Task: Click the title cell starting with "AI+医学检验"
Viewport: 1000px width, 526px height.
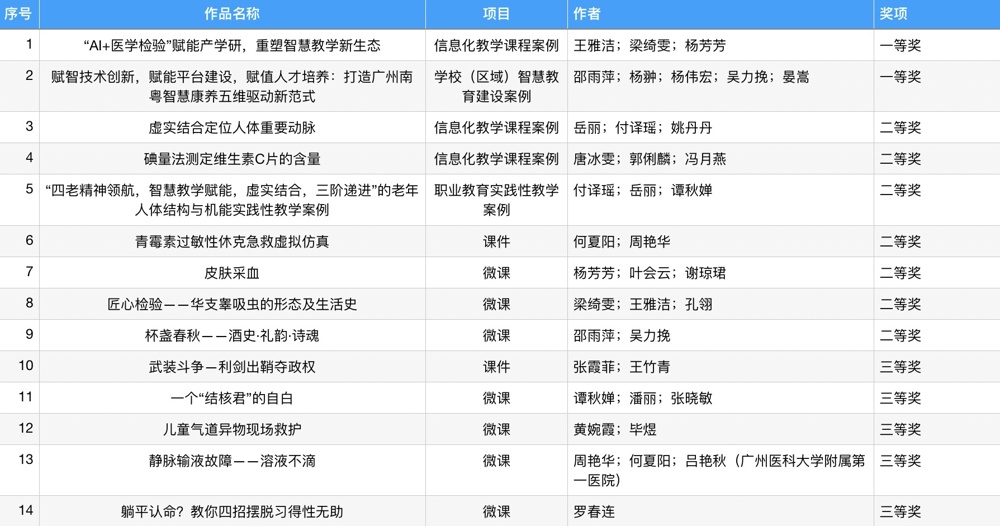Action: coord(231,45)
